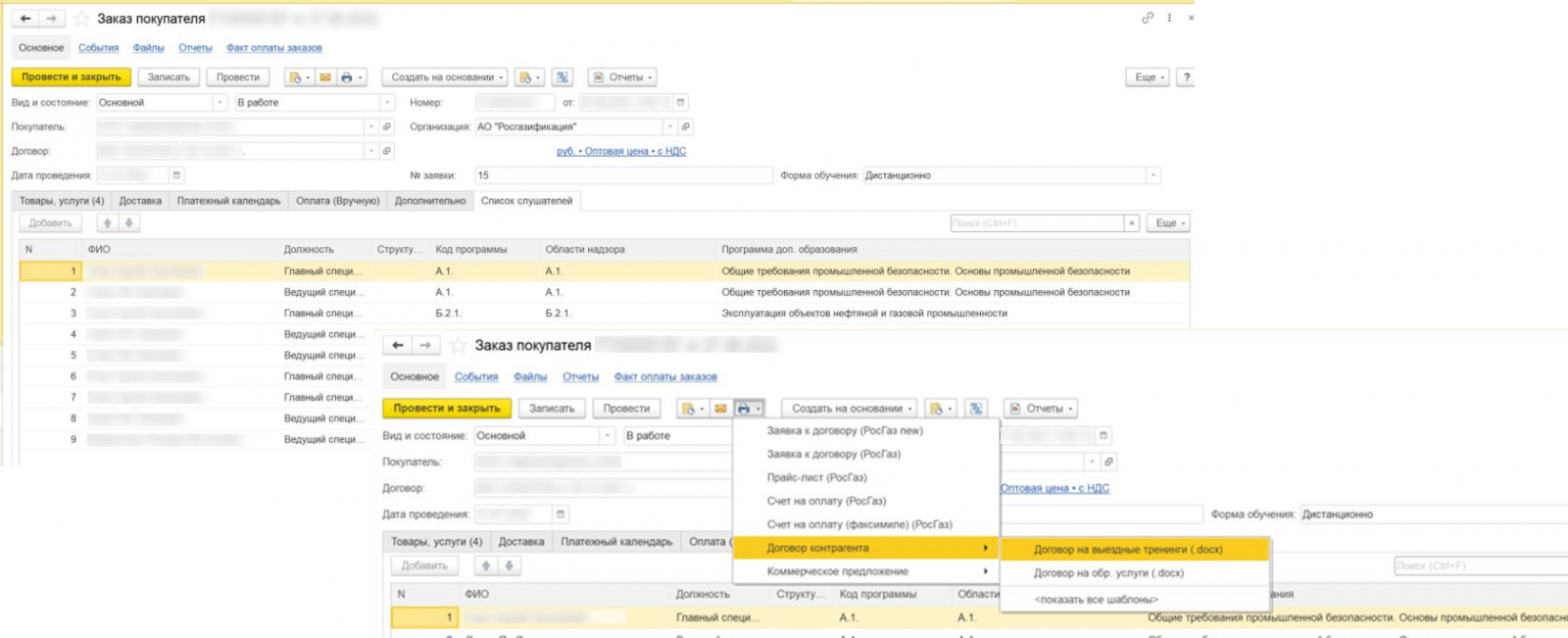The height and width of the screenshot is (638, 1568).
Task: Clear the listener search field with the X
Action: tap(1132, 223)
